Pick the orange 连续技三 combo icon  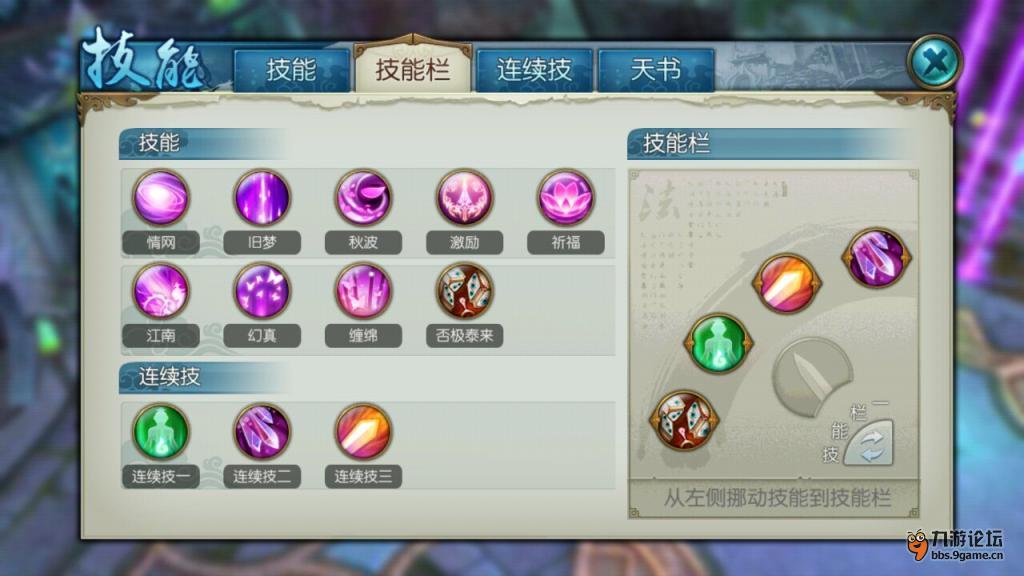click(x=363, y=432)
